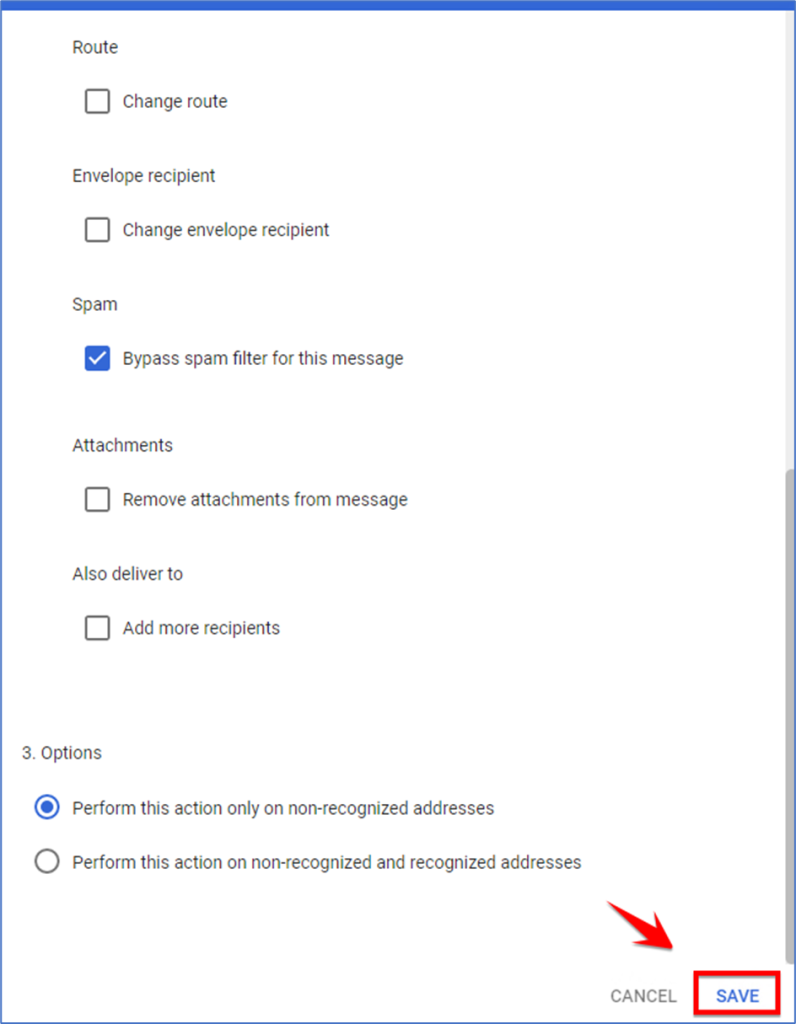Screen dimensions: 796x1024
Task: Check Remove attachments from message box
Action: point(97,500)
